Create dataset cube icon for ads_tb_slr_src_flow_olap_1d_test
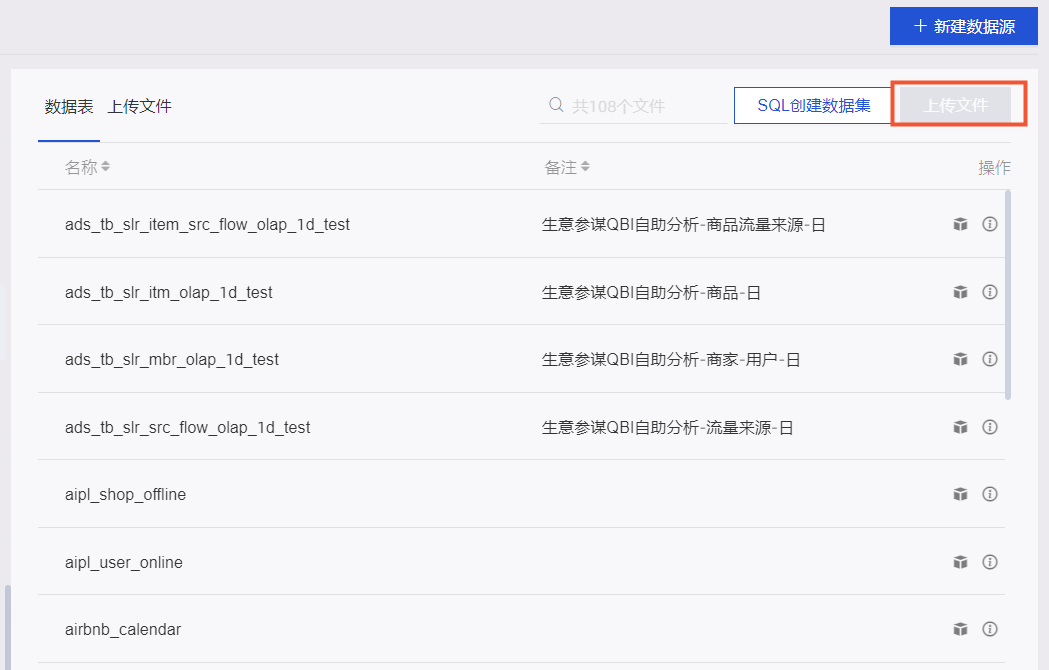1049x670 pixels. point(960,427)
